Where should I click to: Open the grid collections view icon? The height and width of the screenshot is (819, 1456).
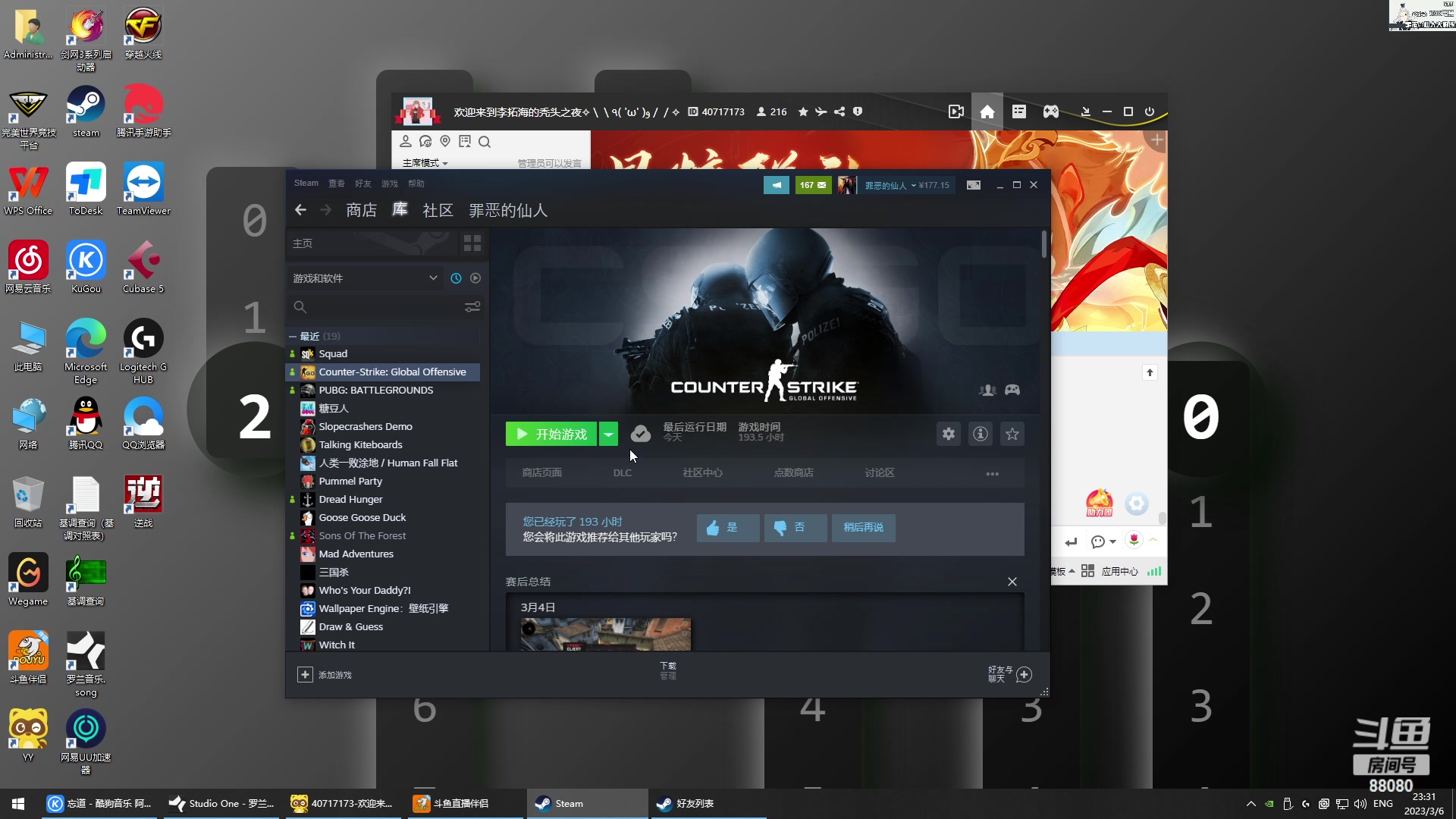[x=472, y=243]
